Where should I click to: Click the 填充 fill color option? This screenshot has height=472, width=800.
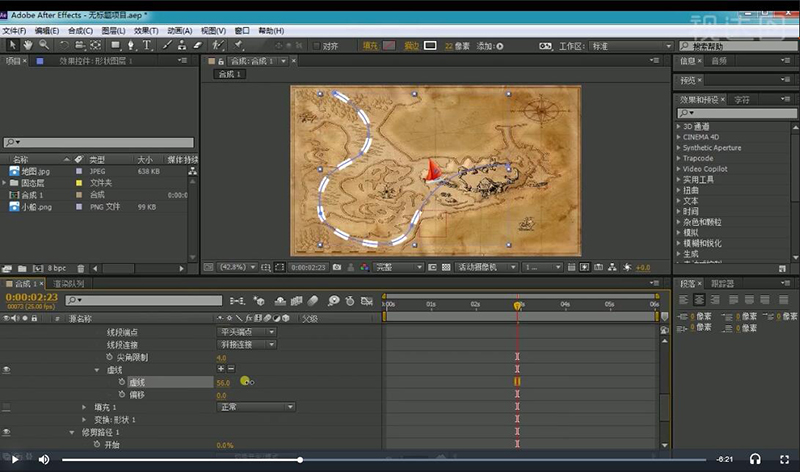369,45
